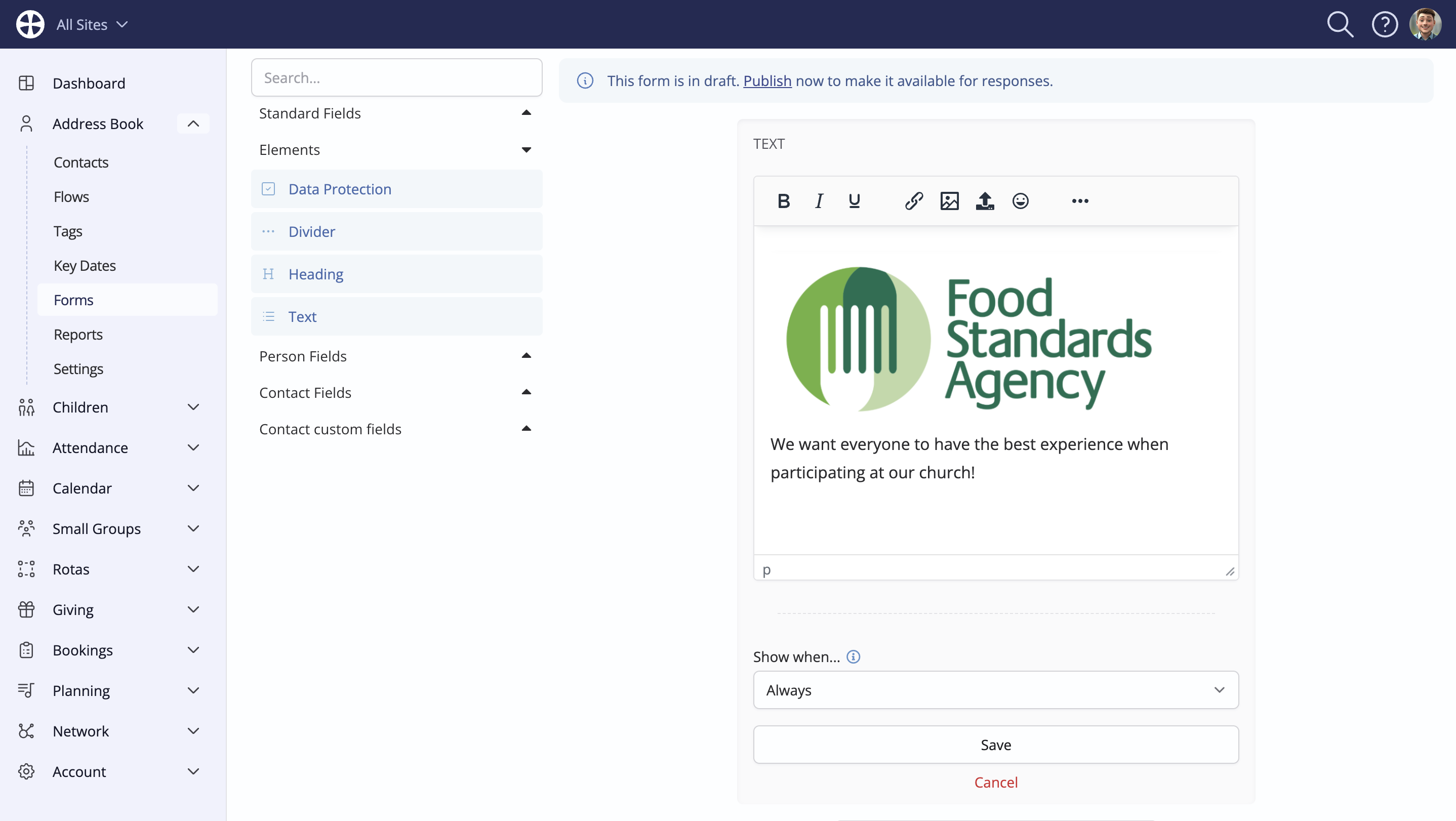Click the Publish link in the banner
This screenshot has height=821, width=1456.
click(767, 81)
